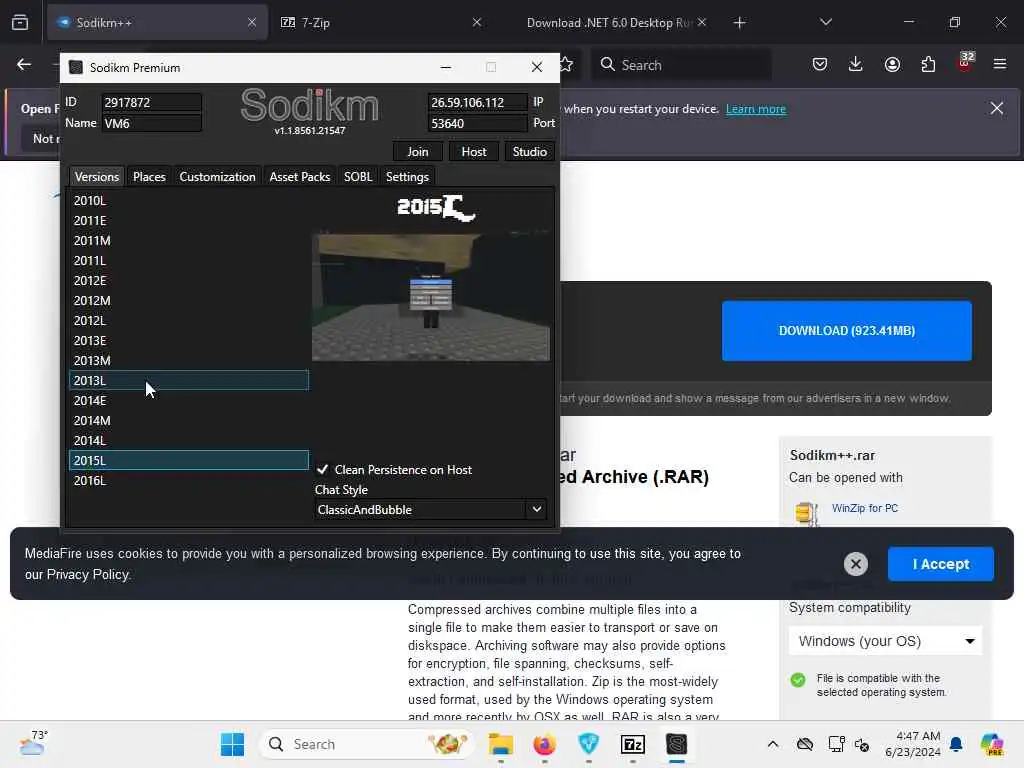Select version 2014L in list
The width and height of the screenshot is (1024, 768).
click(x=189, y=440)
